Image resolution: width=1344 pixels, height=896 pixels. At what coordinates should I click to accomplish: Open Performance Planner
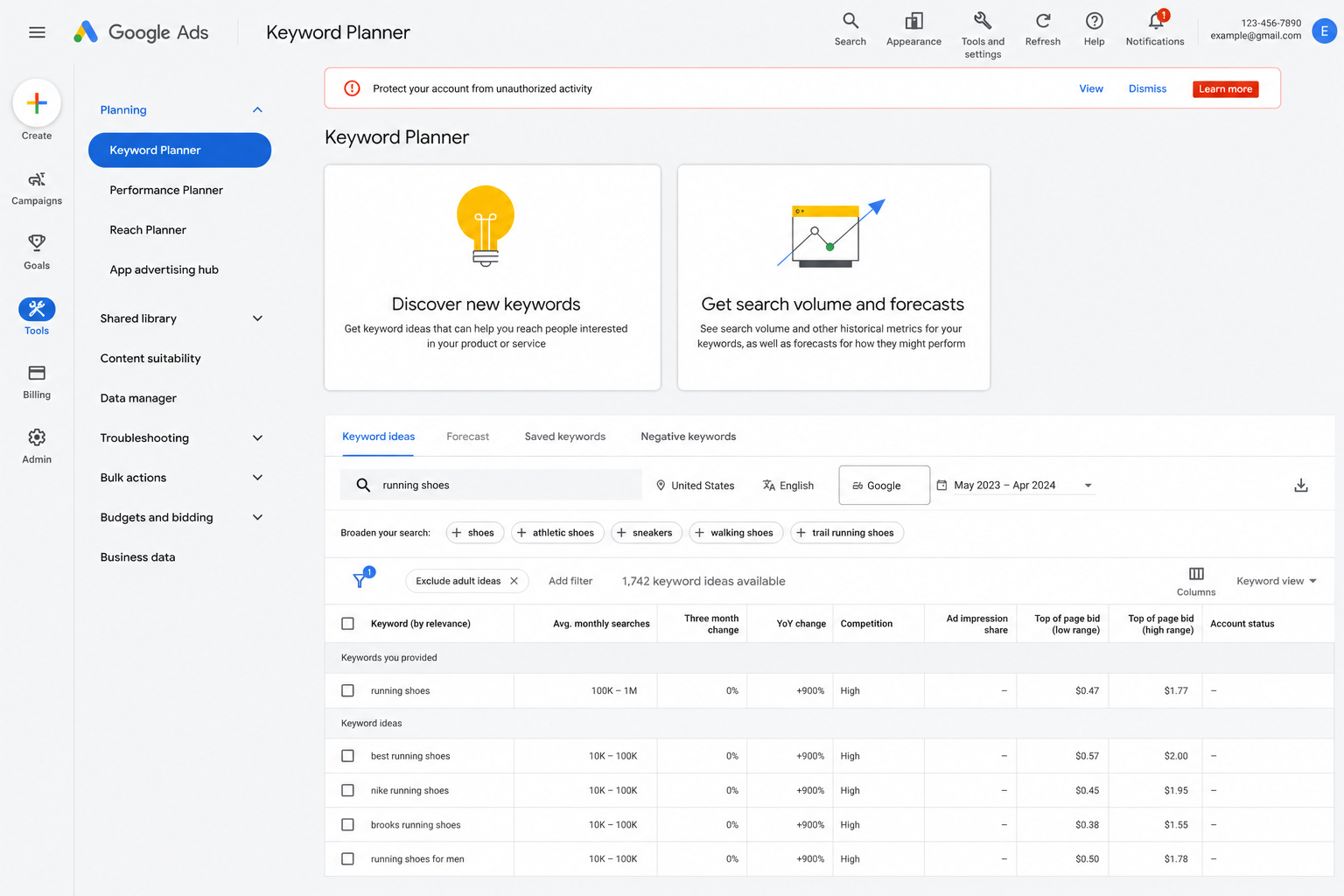click(x=166, y=190)
